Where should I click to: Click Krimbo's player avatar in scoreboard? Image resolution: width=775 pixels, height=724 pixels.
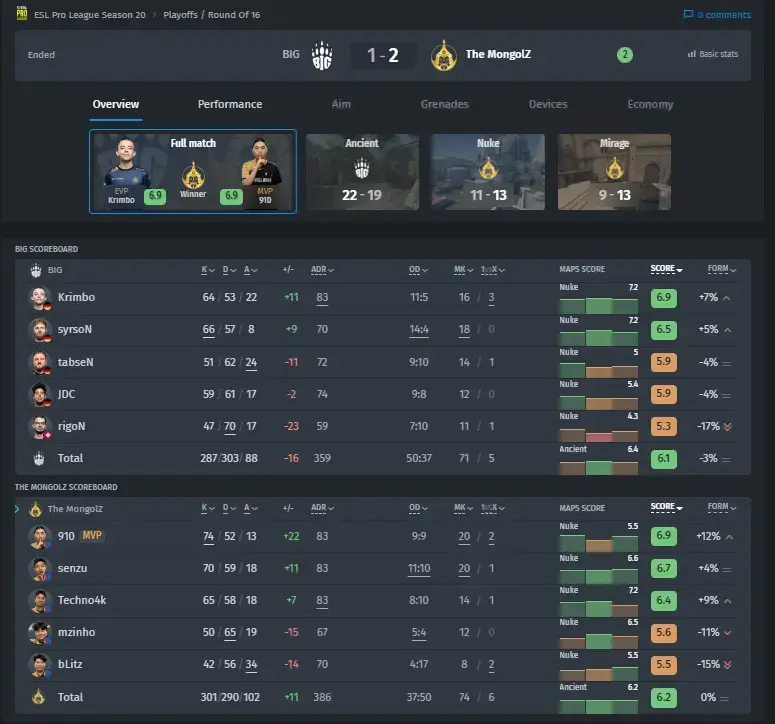pyautogui.click(x=39, y=298)
